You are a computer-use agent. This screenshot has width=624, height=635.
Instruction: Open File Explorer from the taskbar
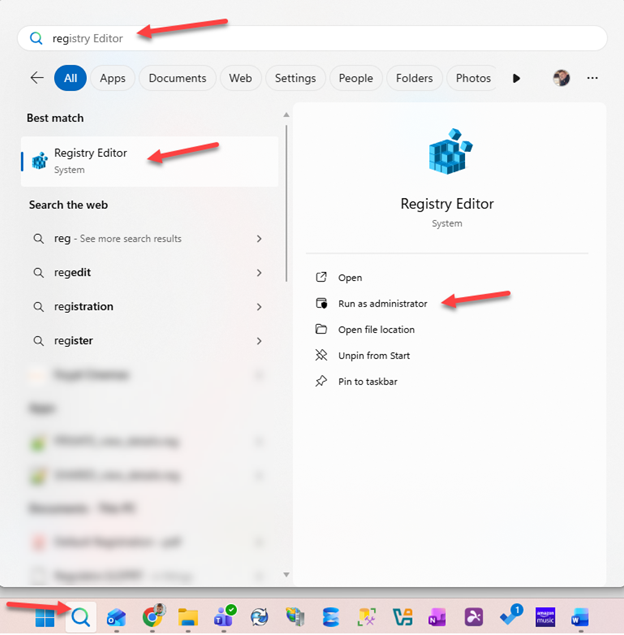(x=187, y=617)
